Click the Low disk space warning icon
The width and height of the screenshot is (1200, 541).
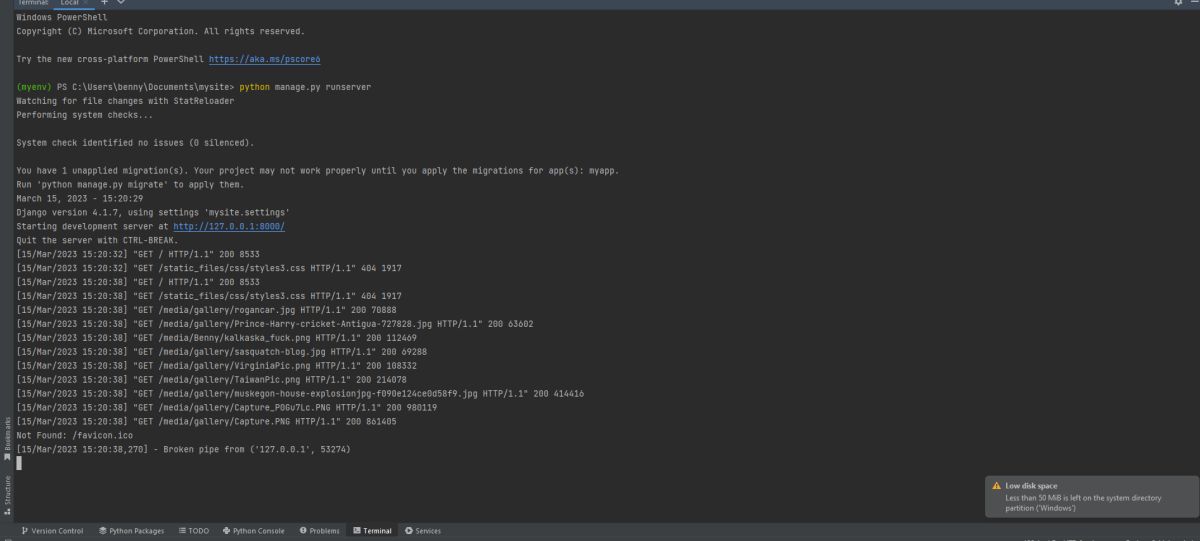click(996, 486)
